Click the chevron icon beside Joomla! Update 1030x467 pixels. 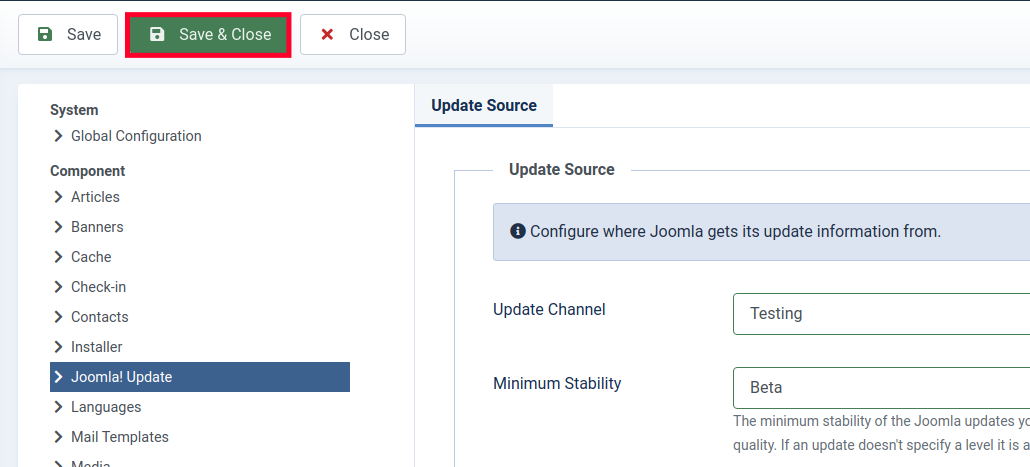pyautogui.click(x=58, y=377)
